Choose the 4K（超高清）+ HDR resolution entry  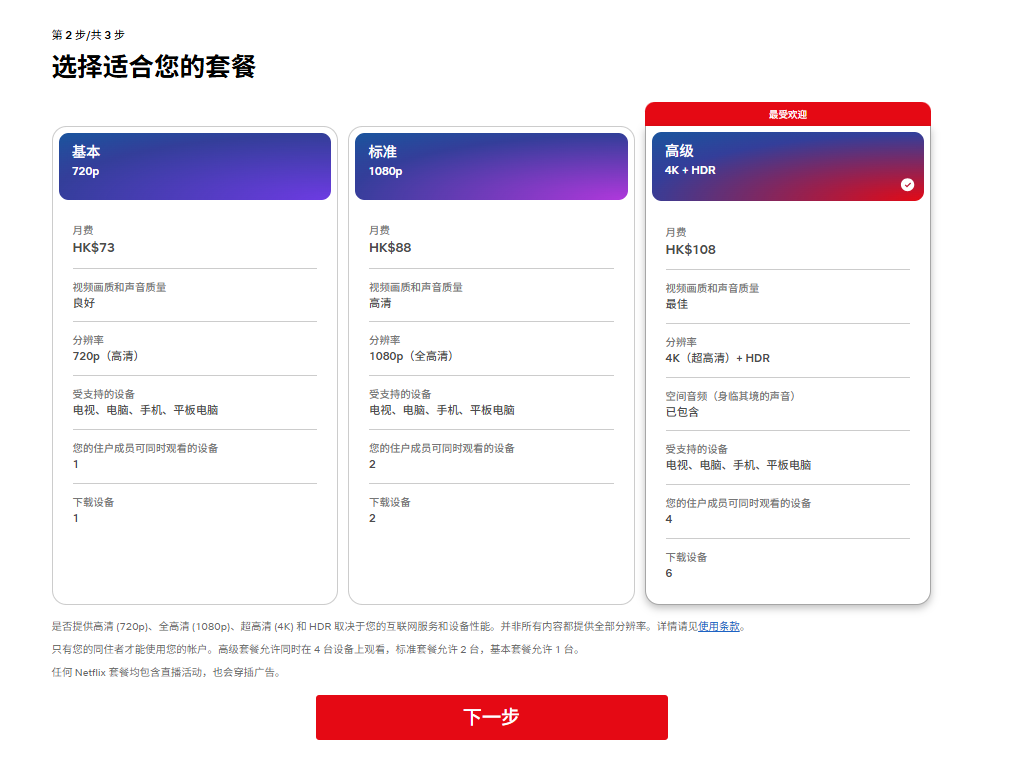tap(718, 358)
